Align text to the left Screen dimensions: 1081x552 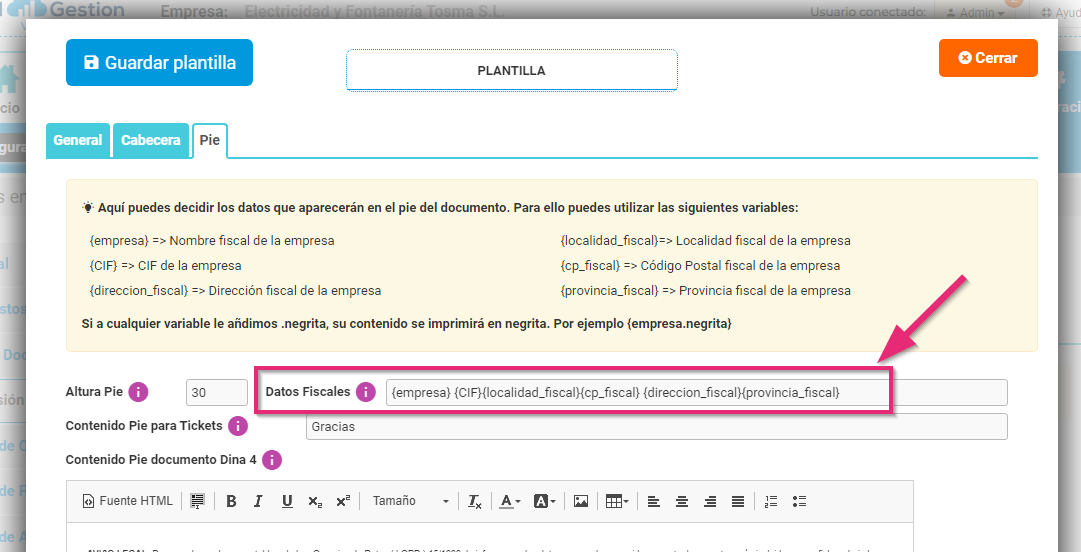click(654, 501)
